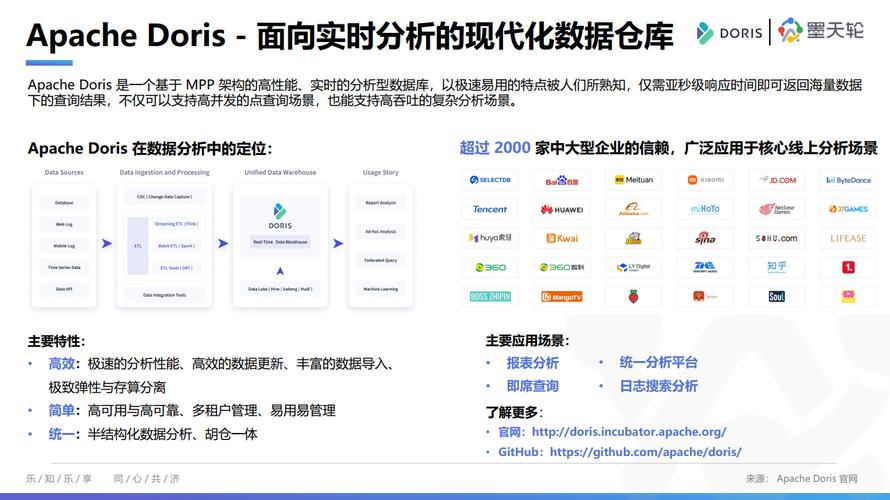This screenshot has height=500, width=890.
Task: Click the SelectDB company logo
Action: (x=490, y=180)
